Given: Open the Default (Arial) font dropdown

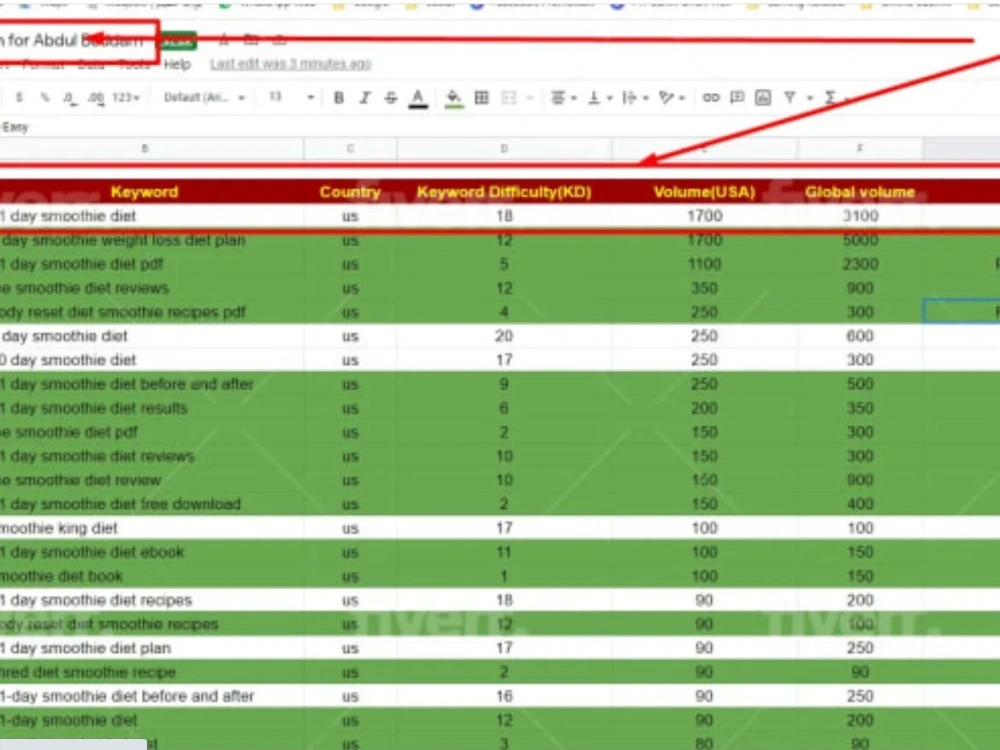Looking at the screenshot, I should 204,98.
